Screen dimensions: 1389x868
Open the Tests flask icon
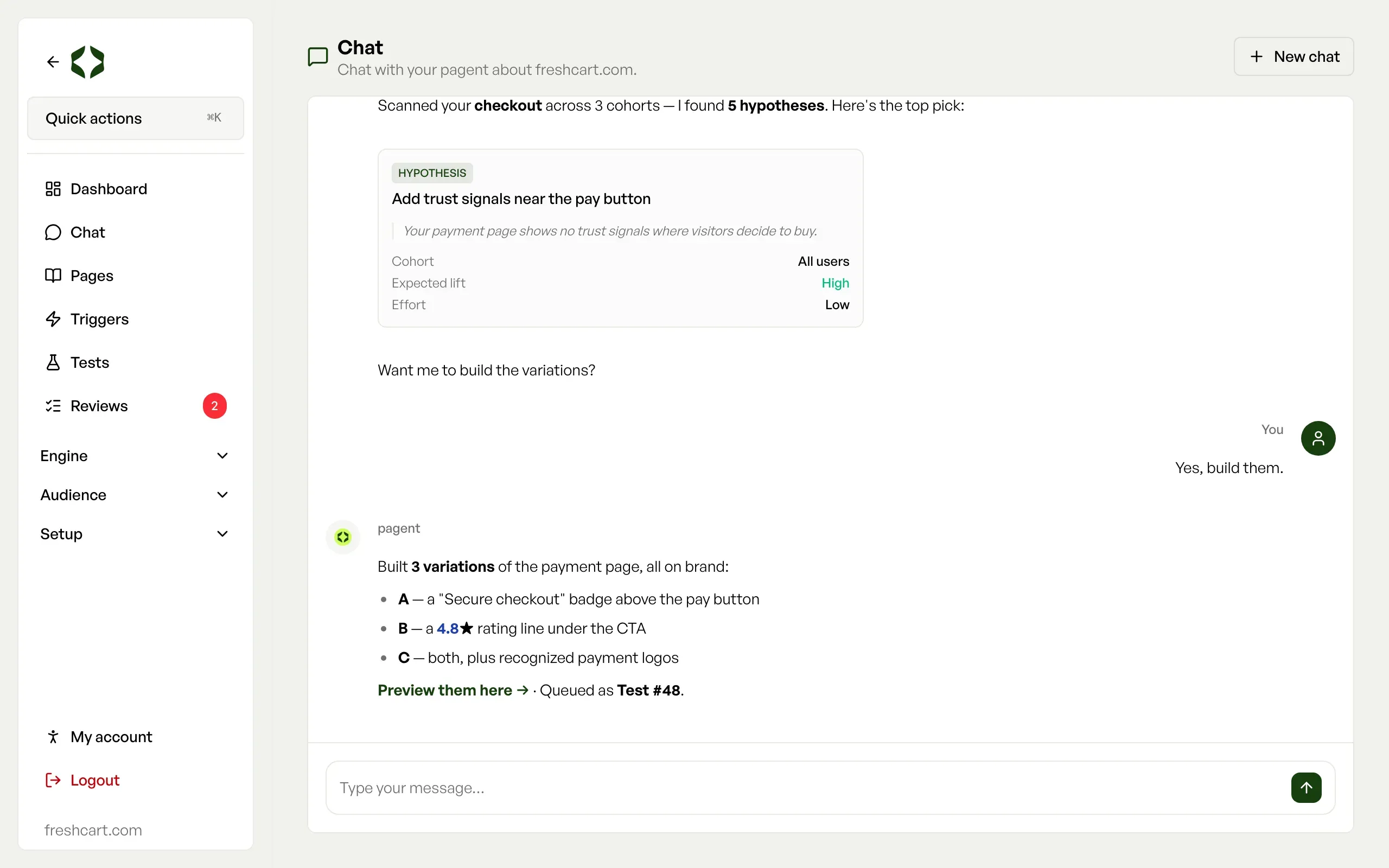pyautogui.click(x=53, y=362)
